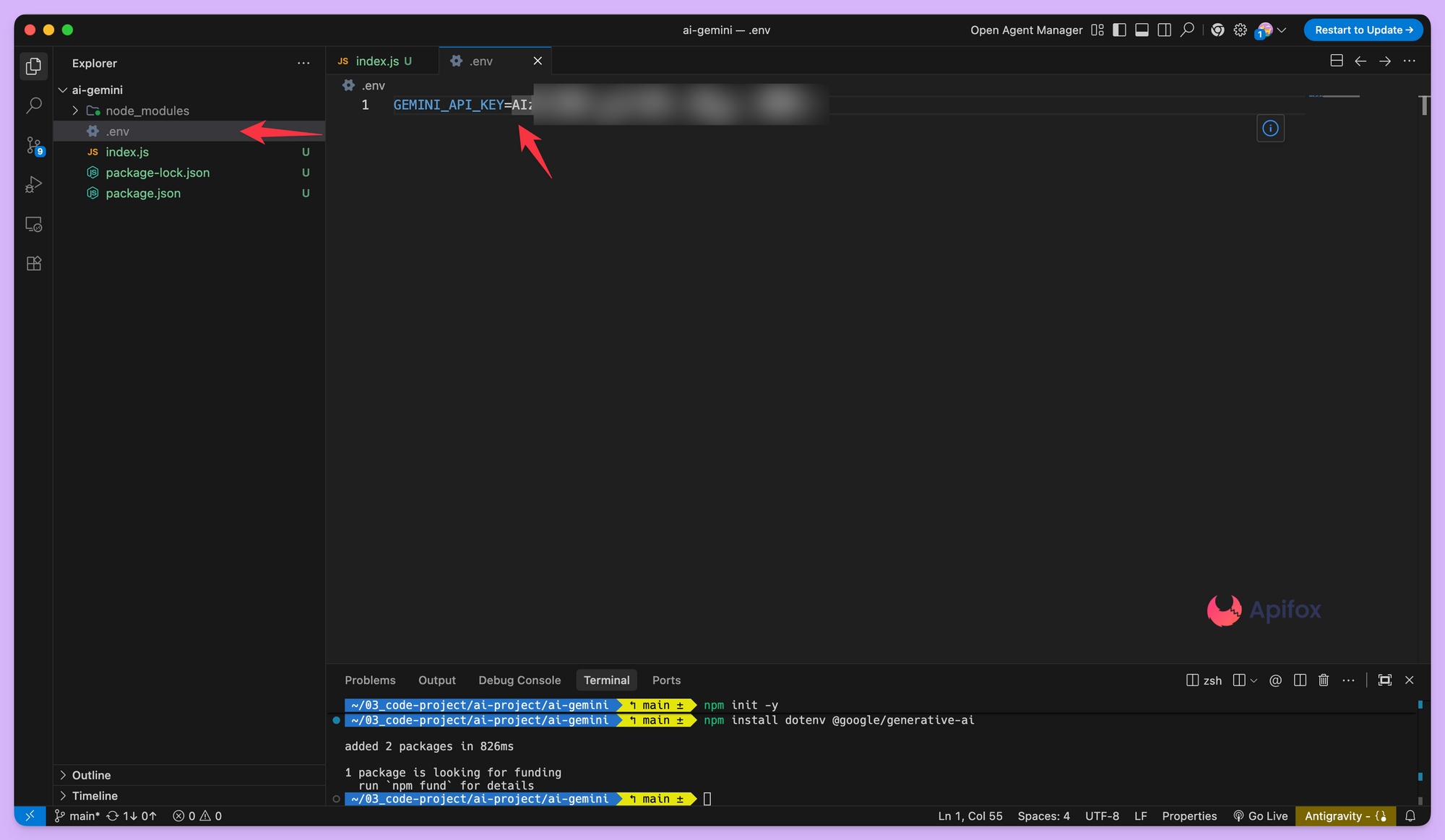Click the notifications bell in status bar
Viewport: 1445px width, 840px height.
click(x=1410, y=816)
